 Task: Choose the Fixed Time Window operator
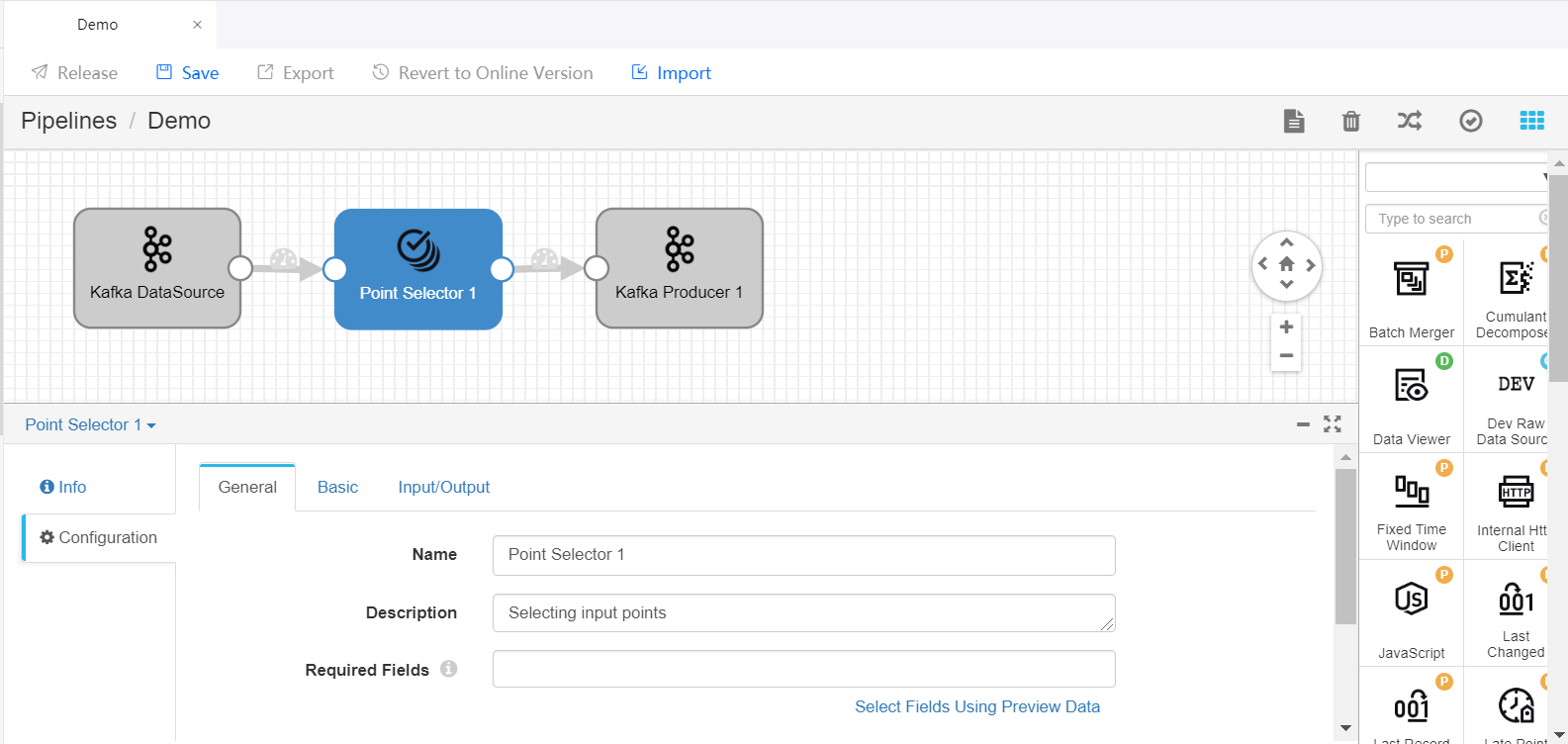tap(1411, 505)
